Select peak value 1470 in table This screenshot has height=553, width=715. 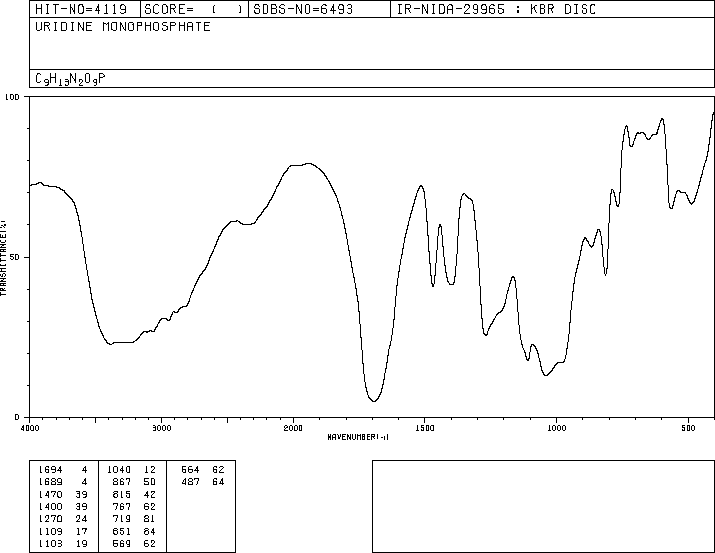click(51, 494)
